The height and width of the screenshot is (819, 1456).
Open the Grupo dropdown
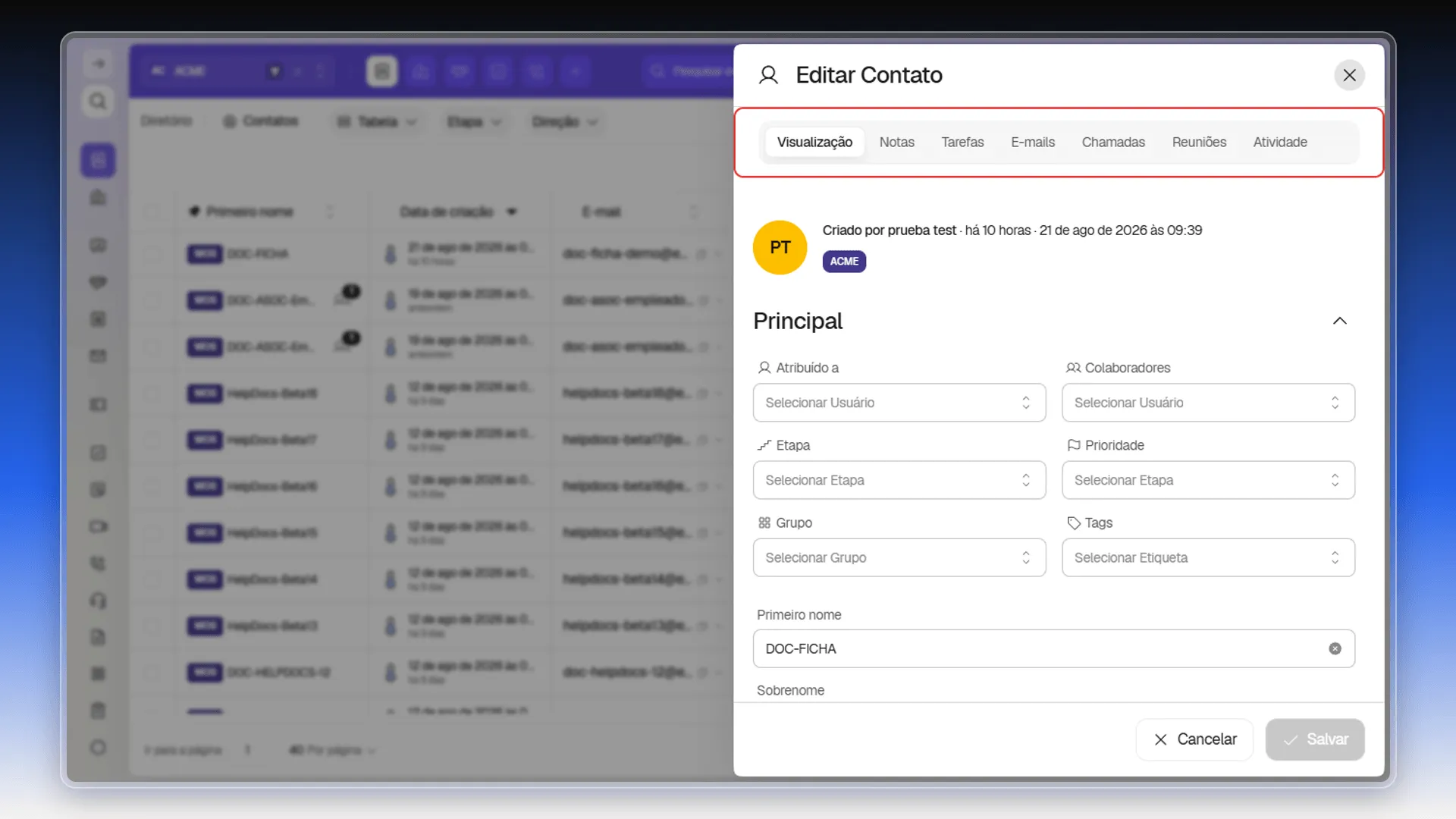(x=899, y=557)
